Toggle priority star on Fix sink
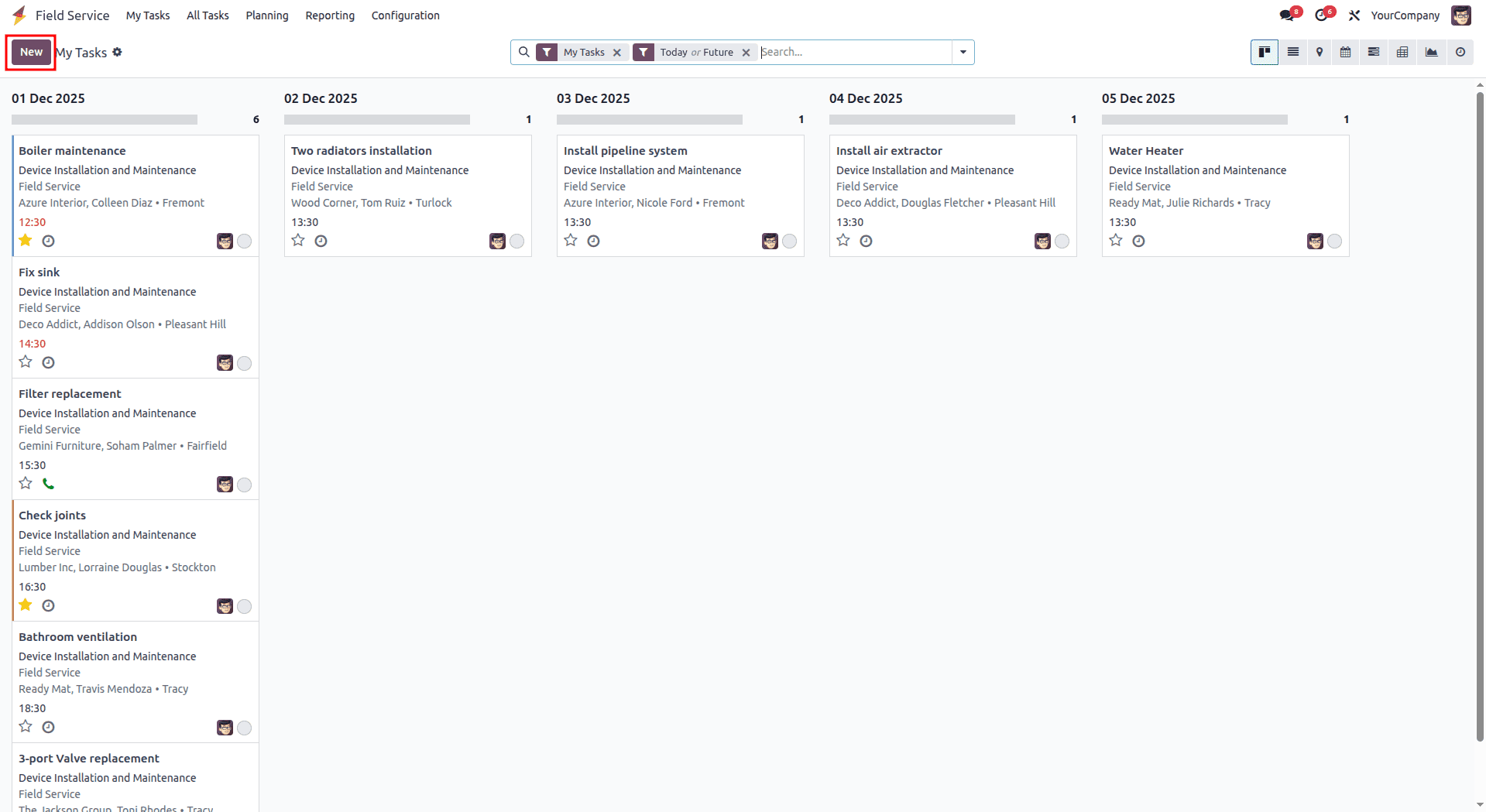Screen dimensions: 1486x812 click(25, 361)
